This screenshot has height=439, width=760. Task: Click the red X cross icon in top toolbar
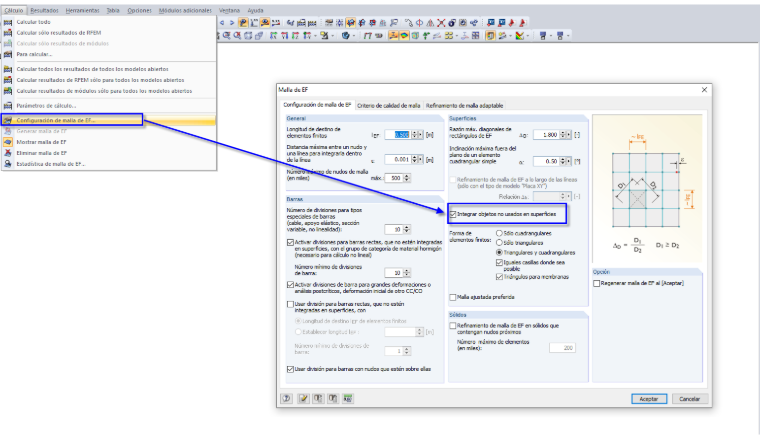pyautogui.click(x=441, y=23)
